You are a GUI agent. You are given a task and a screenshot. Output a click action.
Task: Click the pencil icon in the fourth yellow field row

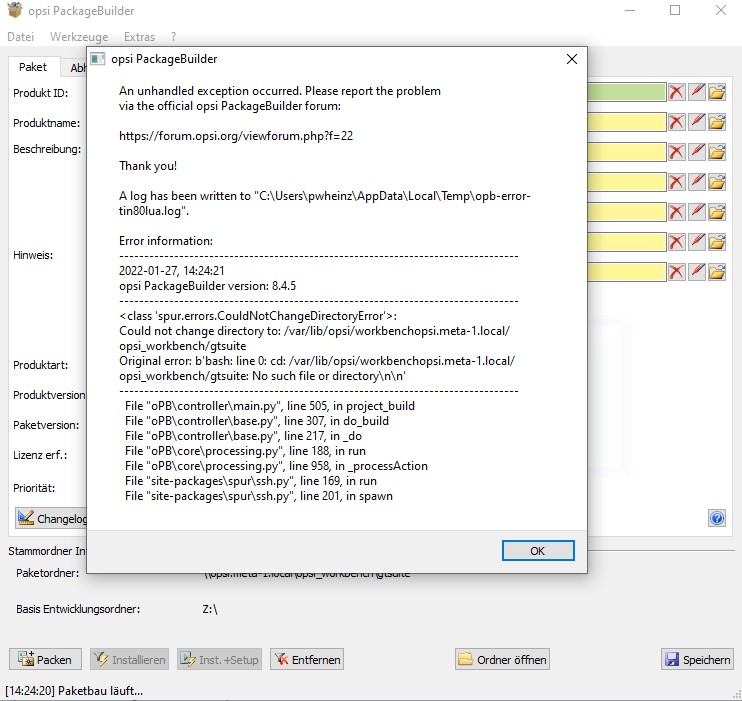[x=697, y=212]
